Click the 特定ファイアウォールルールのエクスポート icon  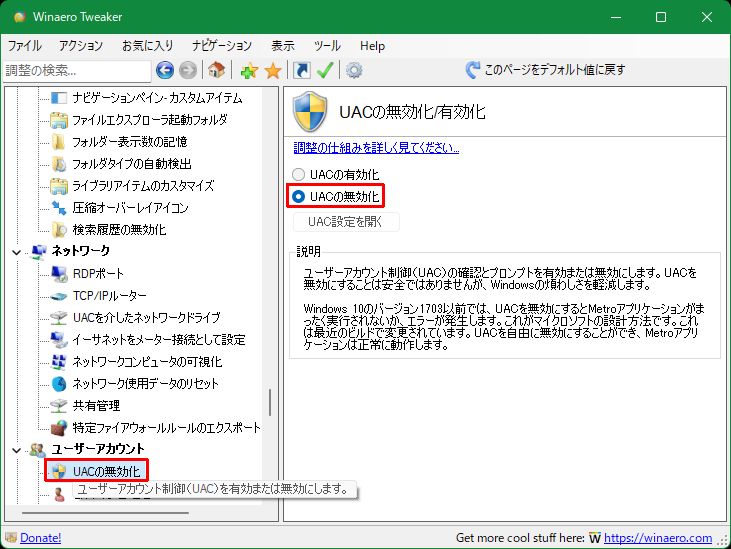pyautogui.click(x=59, y=427)
